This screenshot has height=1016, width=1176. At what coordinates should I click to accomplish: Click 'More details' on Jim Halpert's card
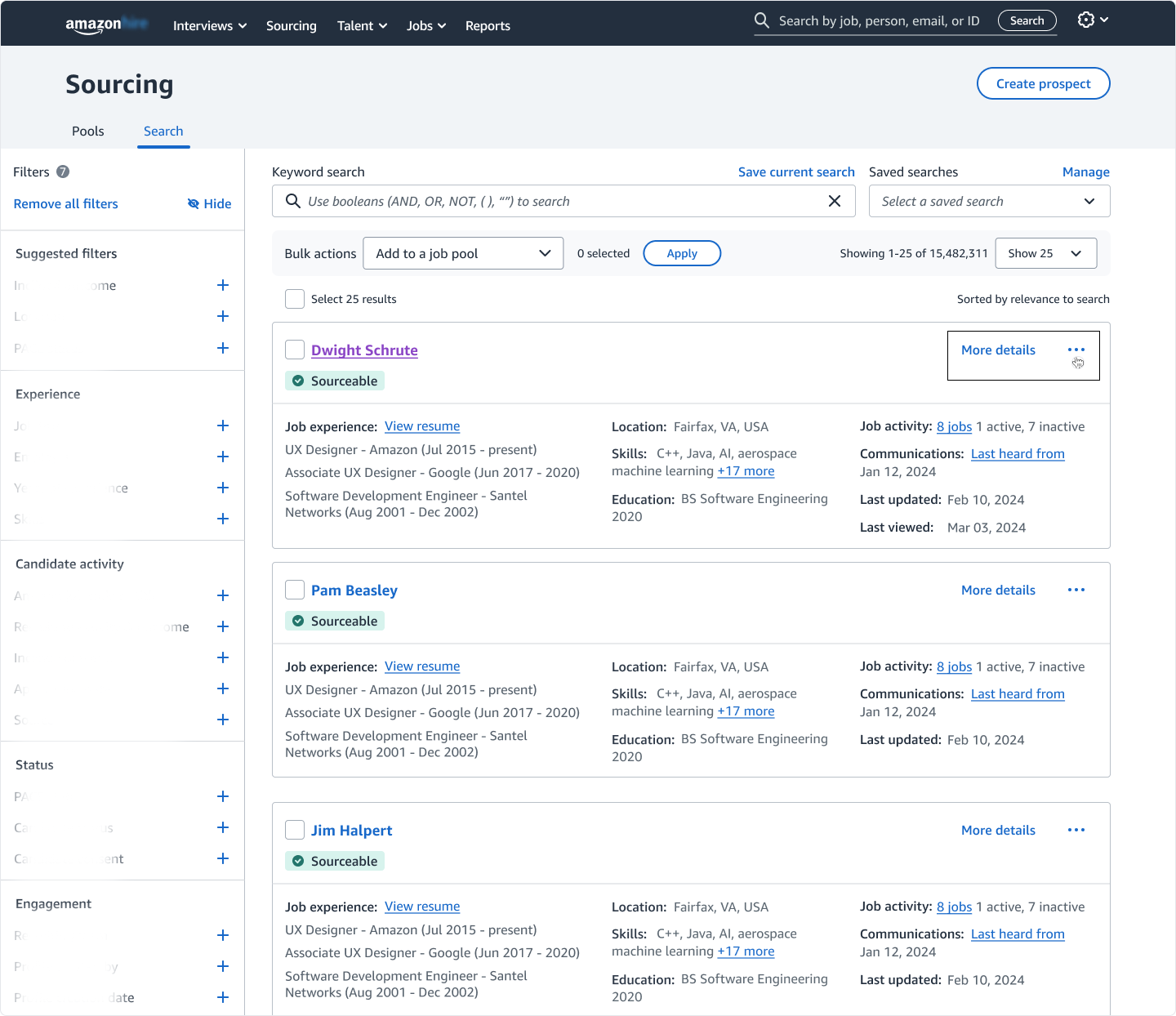pos(998,830)
